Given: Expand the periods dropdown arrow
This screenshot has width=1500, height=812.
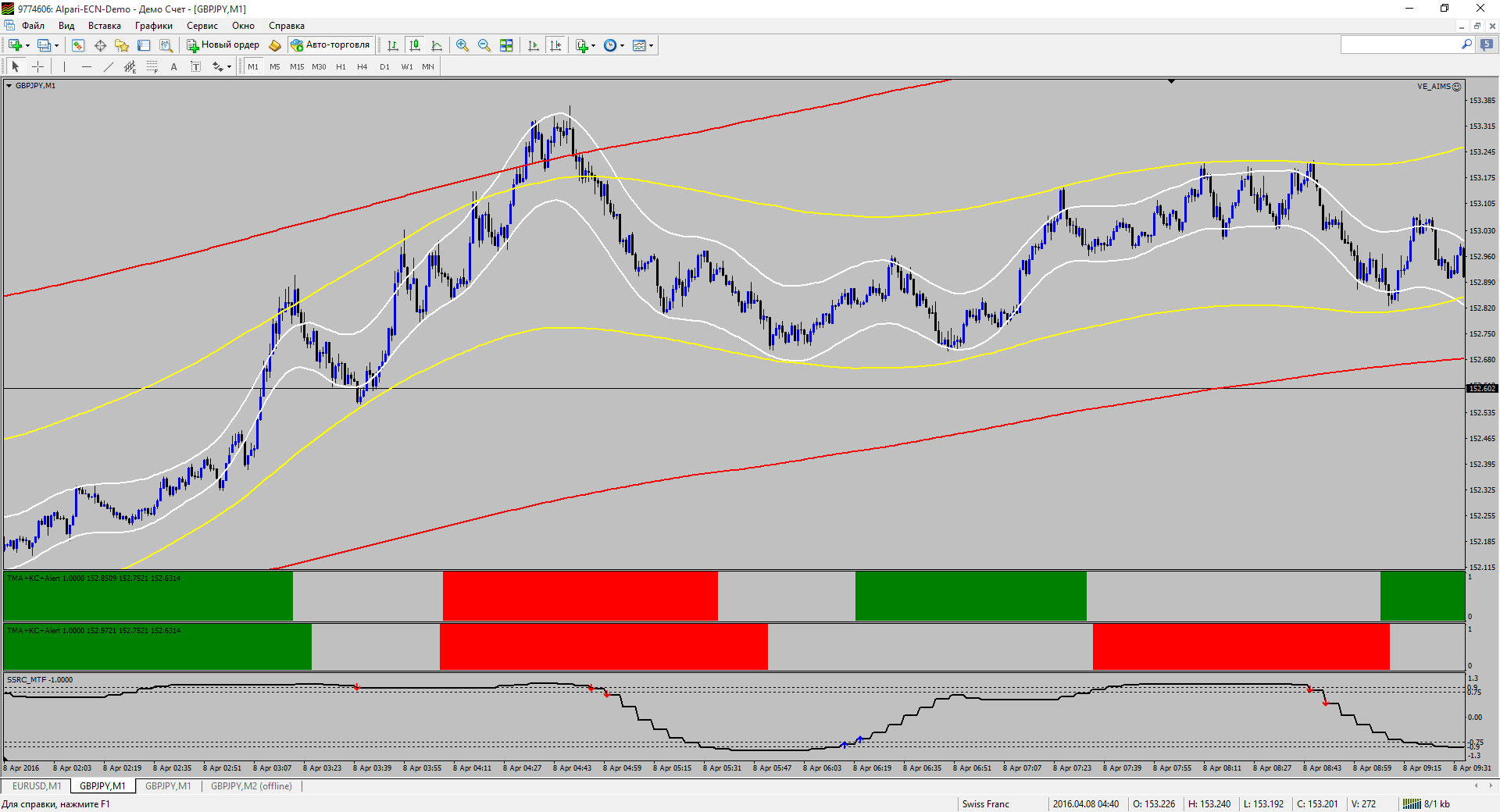Looking at the screenshot, I should tap(622, 45).
